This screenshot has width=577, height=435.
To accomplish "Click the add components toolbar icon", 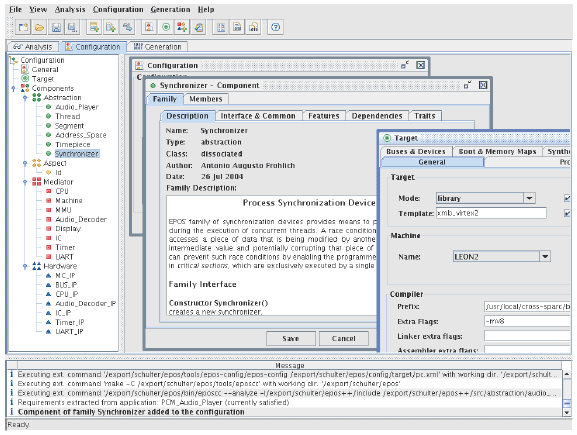I will click(x=182, y=27).
